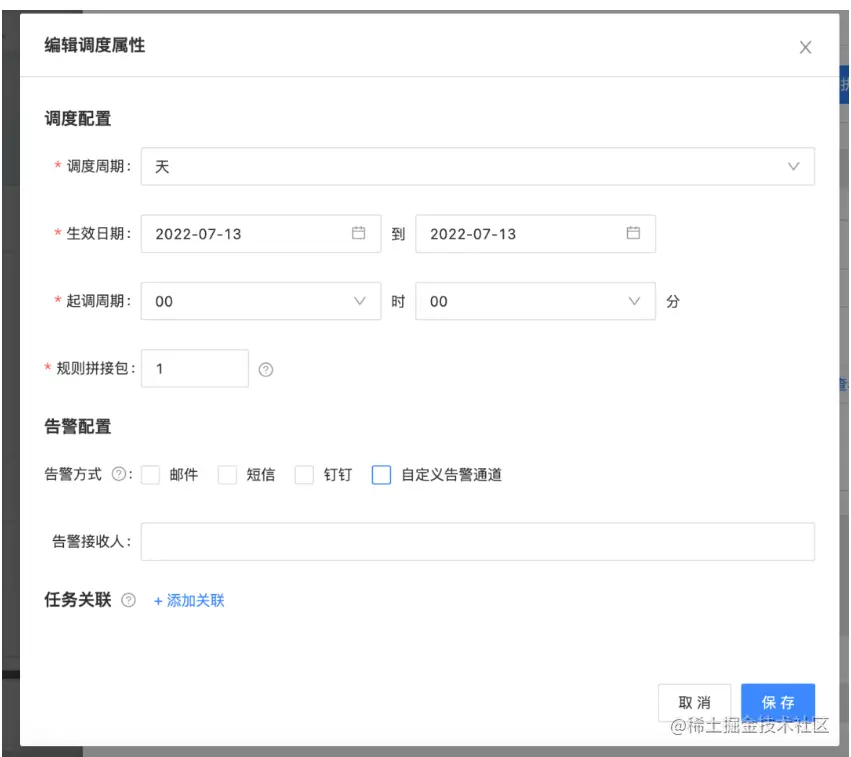Check the 钉钉 alert option
851x757 pixels.
click(303, 474)
